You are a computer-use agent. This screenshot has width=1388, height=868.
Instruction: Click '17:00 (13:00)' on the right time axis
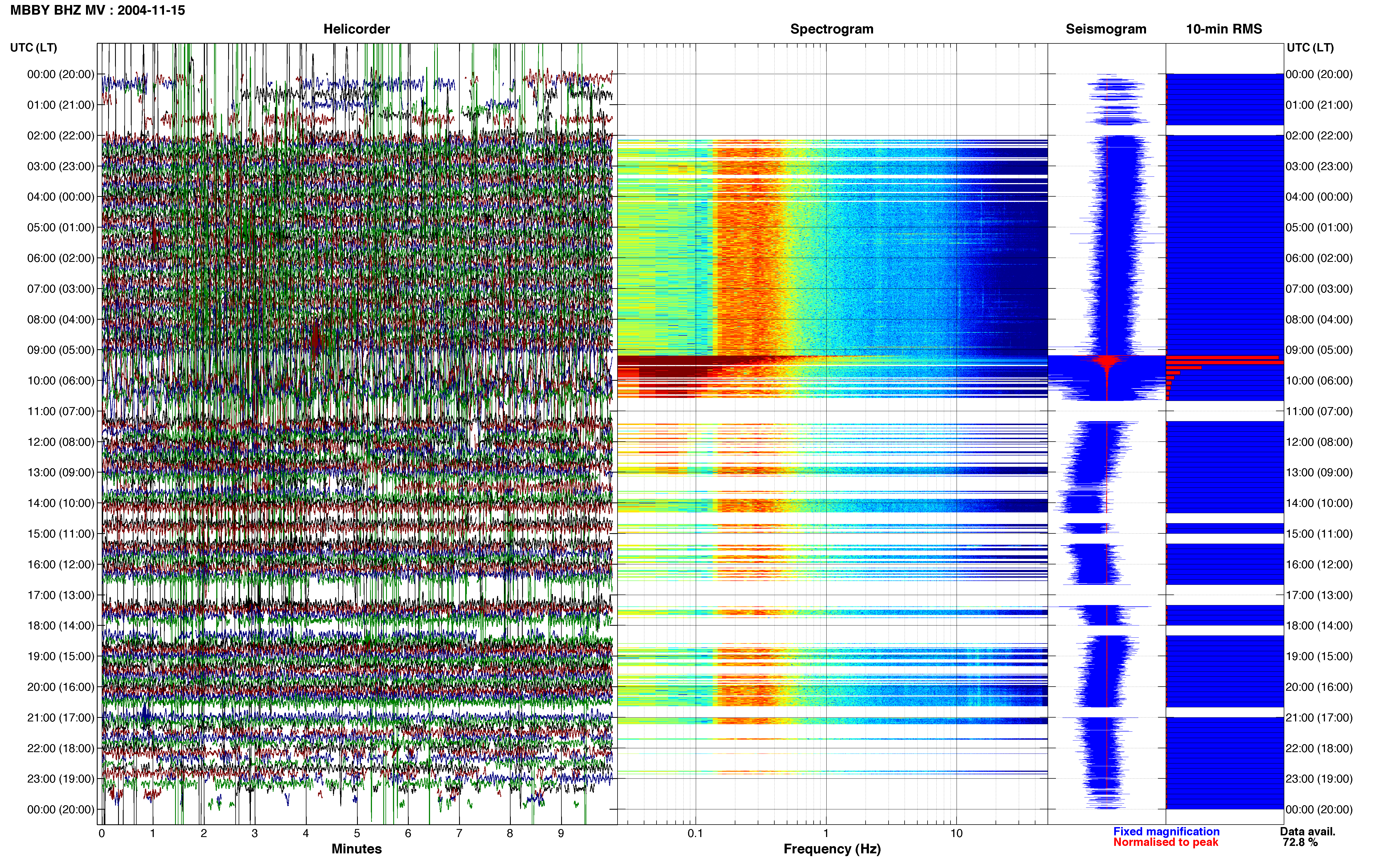1319,595
